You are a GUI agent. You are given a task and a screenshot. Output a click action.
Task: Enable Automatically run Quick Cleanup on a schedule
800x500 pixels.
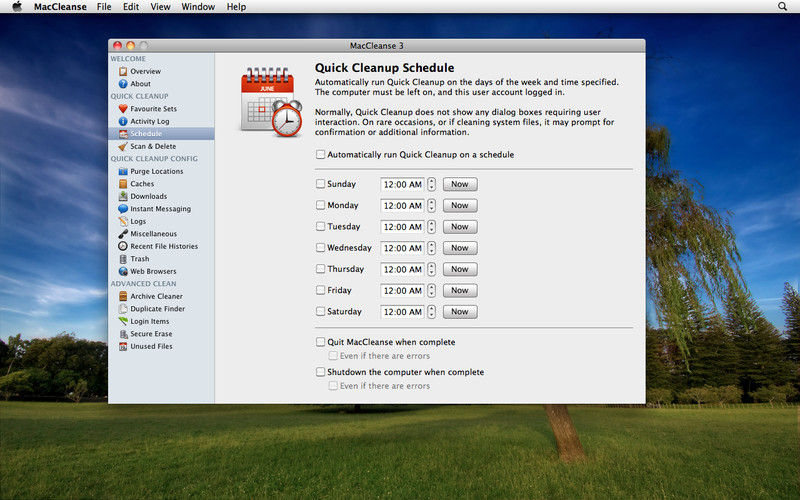click(x=320, y=154)
